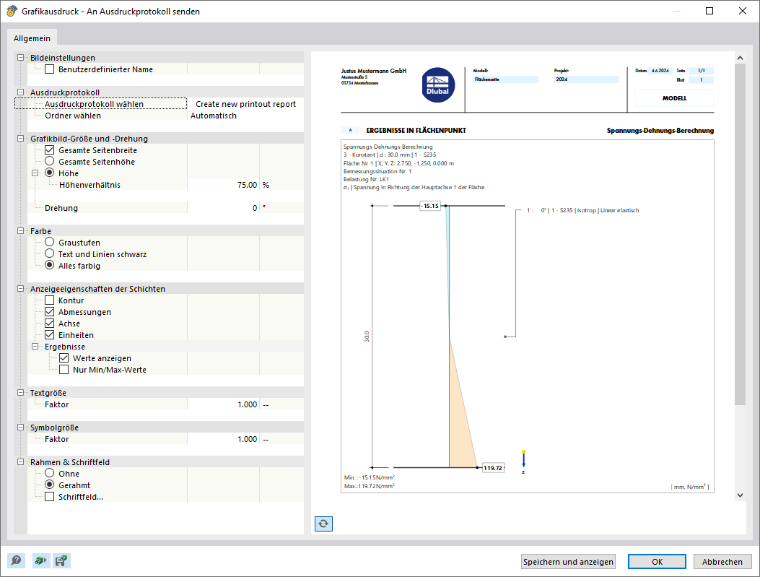The image size is (760, 577).
Task: Enable Benutzerdefinierter Name checkbox
Action: click(x=49, y=69)
